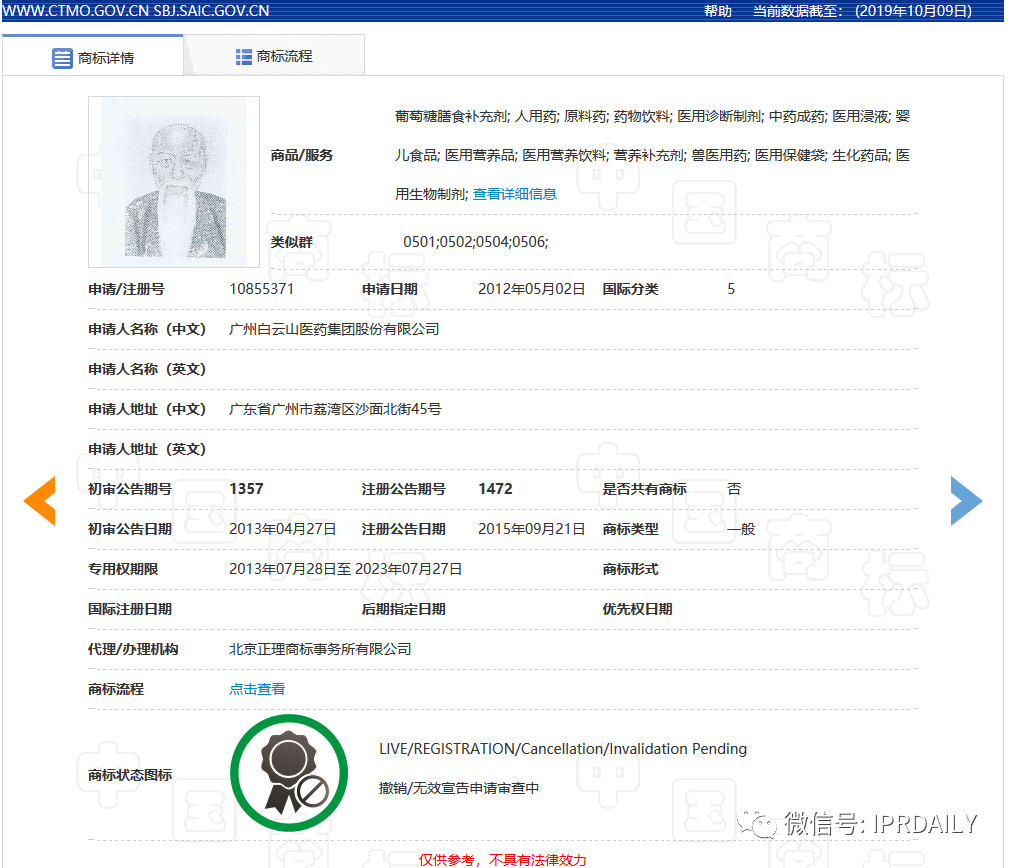Click the applicant name 广州白云山医药集团股份有限公司
1009x868 pixels.
pyautogui.click(x=332, y=328)
